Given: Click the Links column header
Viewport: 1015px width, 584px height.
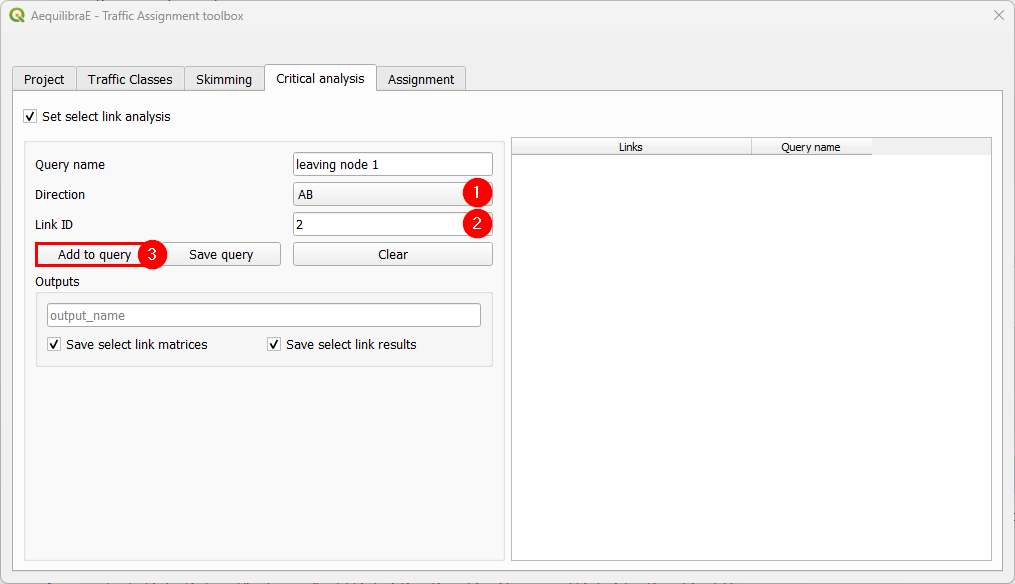Looking at the screenshot, I should (x=631, y=147).
